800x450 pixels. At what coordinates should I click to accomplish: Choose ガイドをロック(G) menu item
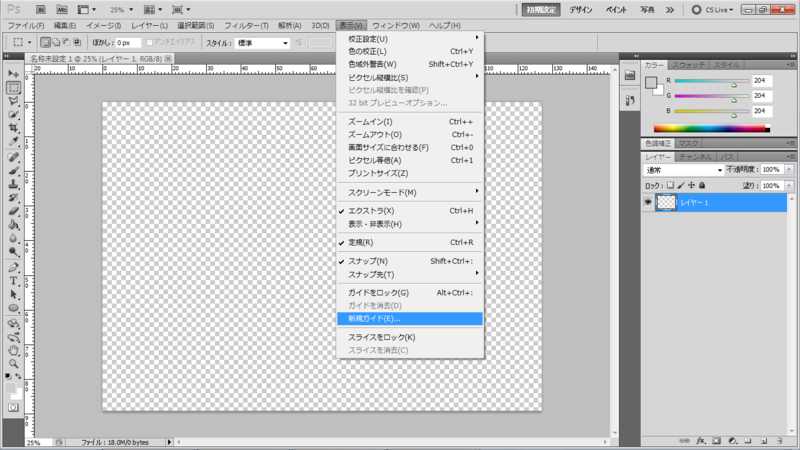[x=410, y=293]
